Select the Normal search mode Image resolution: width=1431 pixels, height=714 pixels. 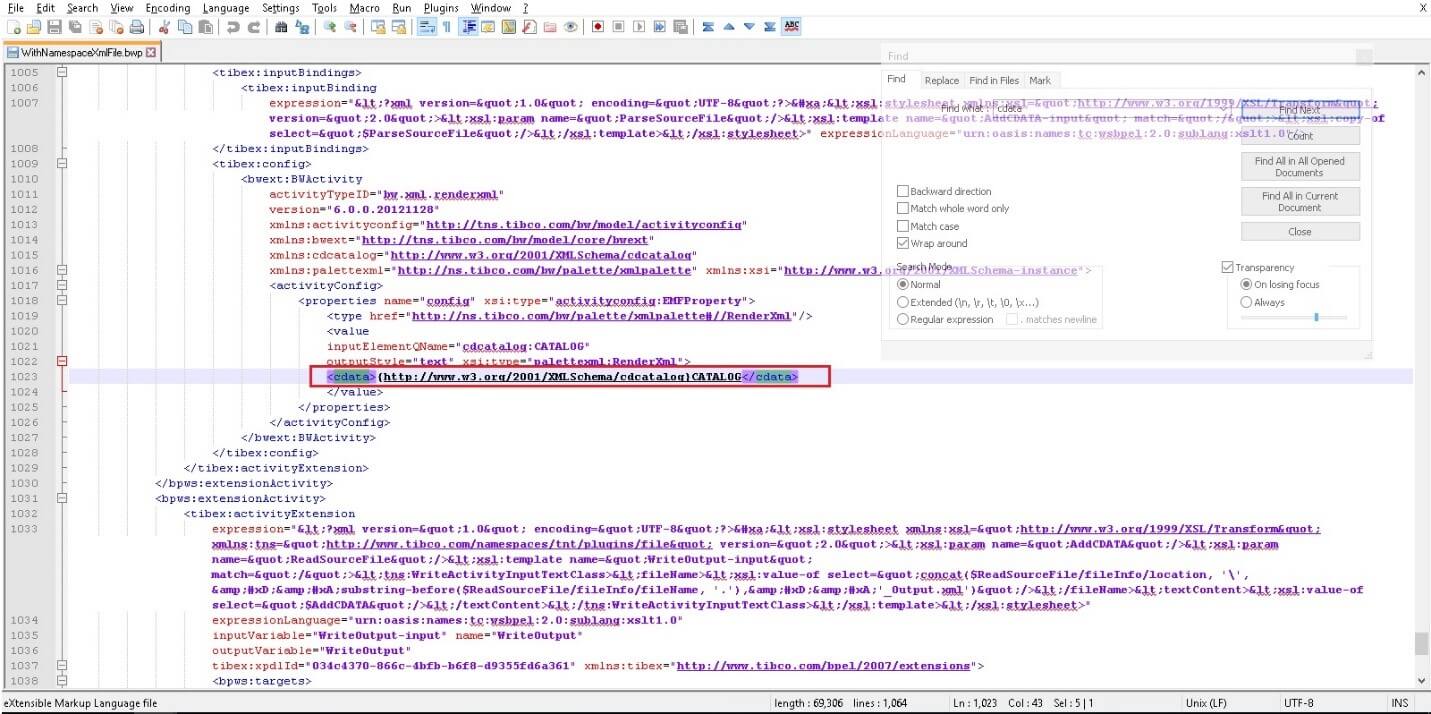(x=903, y=284)
